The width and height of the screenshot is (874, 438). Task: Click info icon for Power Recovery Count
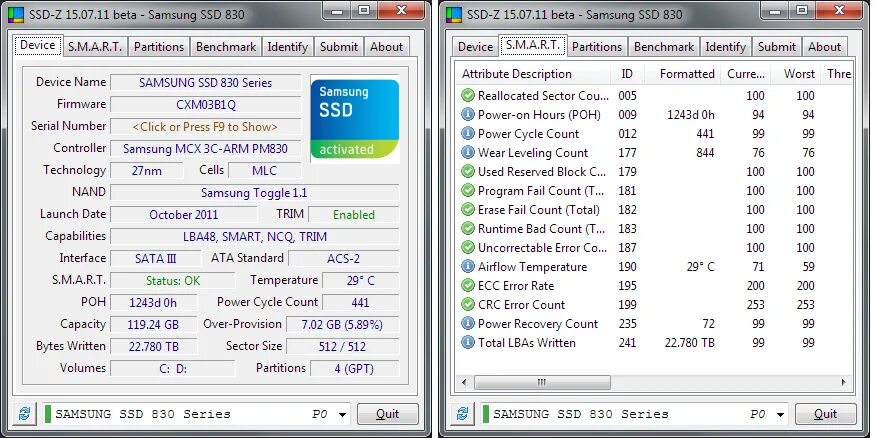tap(468, 323)
